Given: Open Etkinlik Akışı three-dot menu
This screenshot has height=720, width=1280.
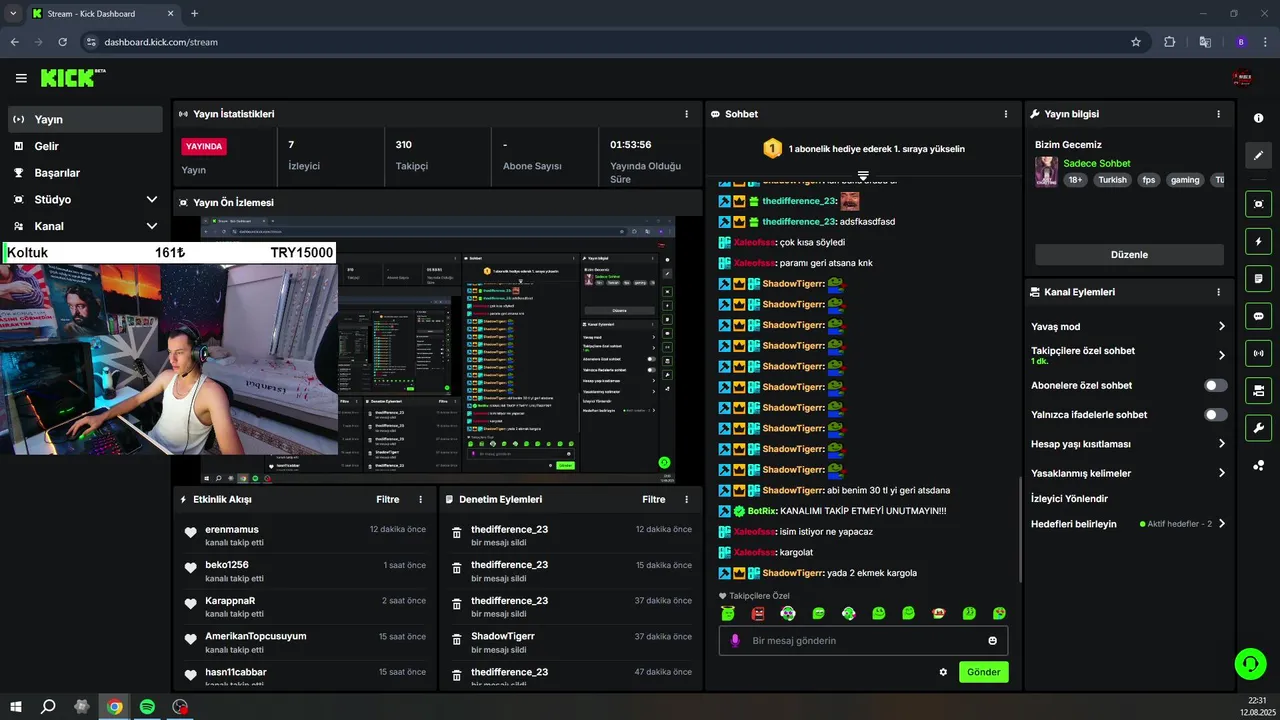Looking at the screenshot, I should point(420,499).
